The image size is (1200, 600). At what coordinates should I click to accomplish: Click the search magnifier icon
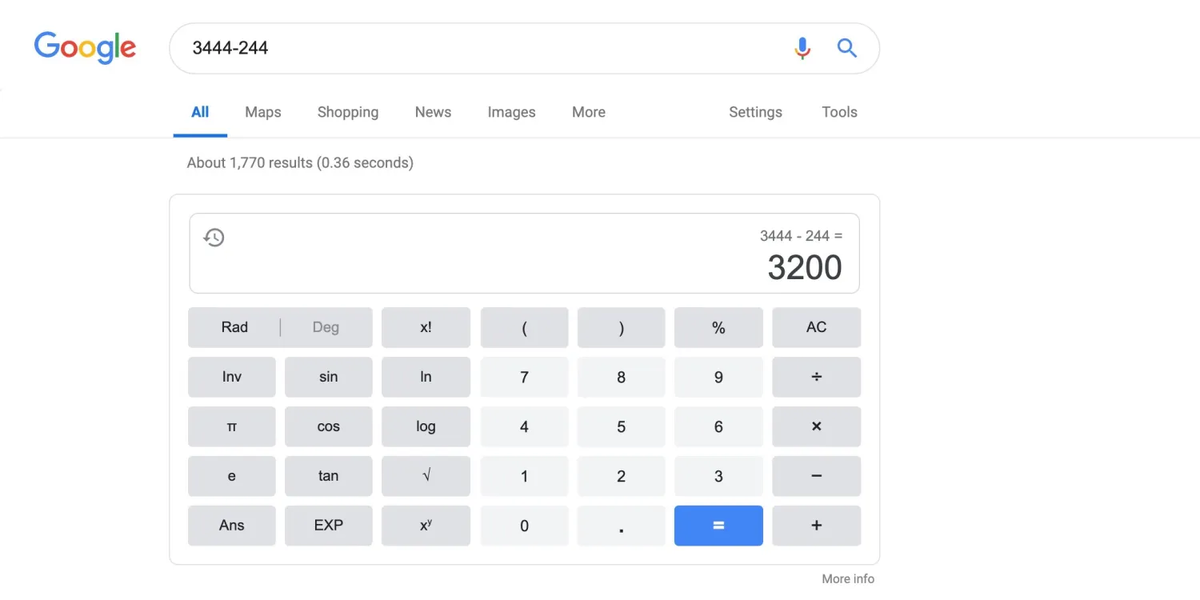point(846,47)
